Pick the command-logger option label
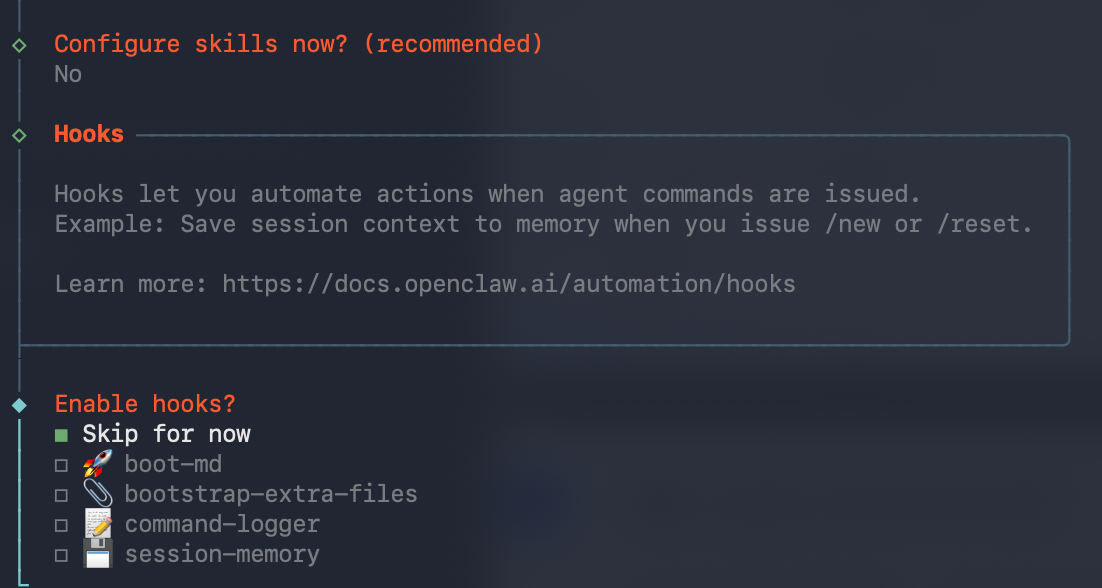1102x588 pixels. click(x=222, y=524)
